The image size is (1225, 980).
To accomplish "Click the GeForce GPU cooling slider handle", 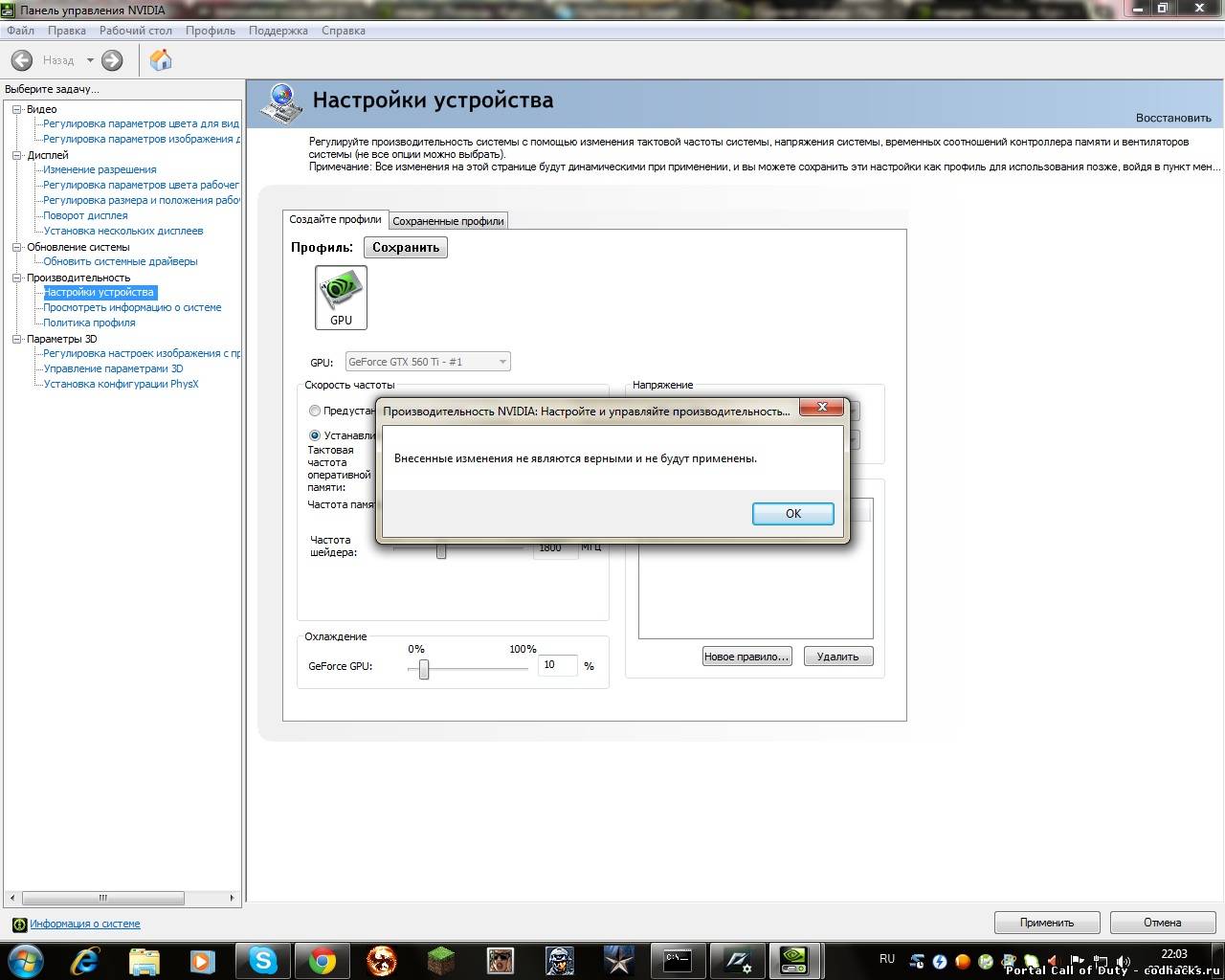I will pyautogui.click(x=424, y=669).
